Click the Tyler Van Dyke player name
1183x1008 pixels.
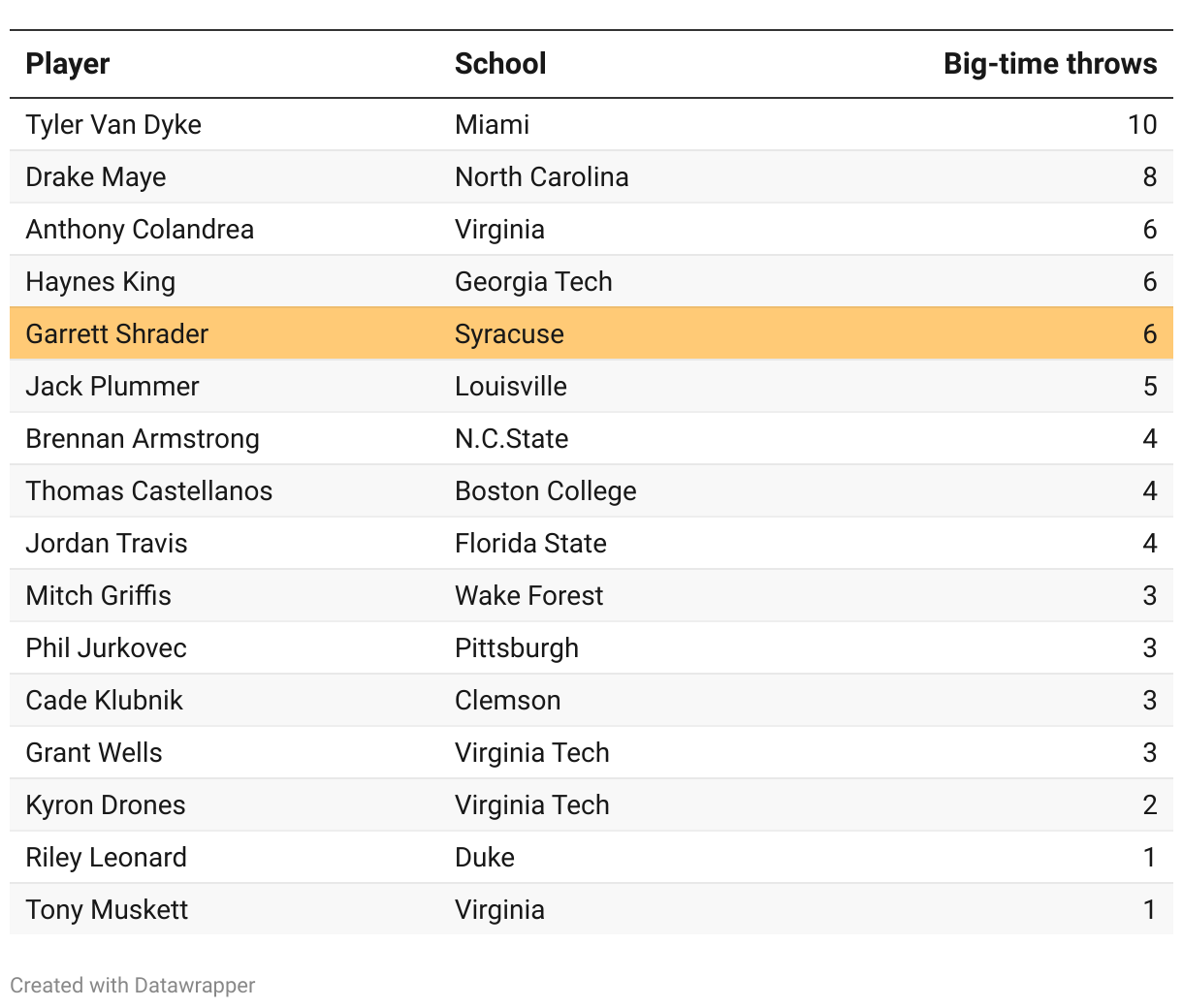coord(113,125)
